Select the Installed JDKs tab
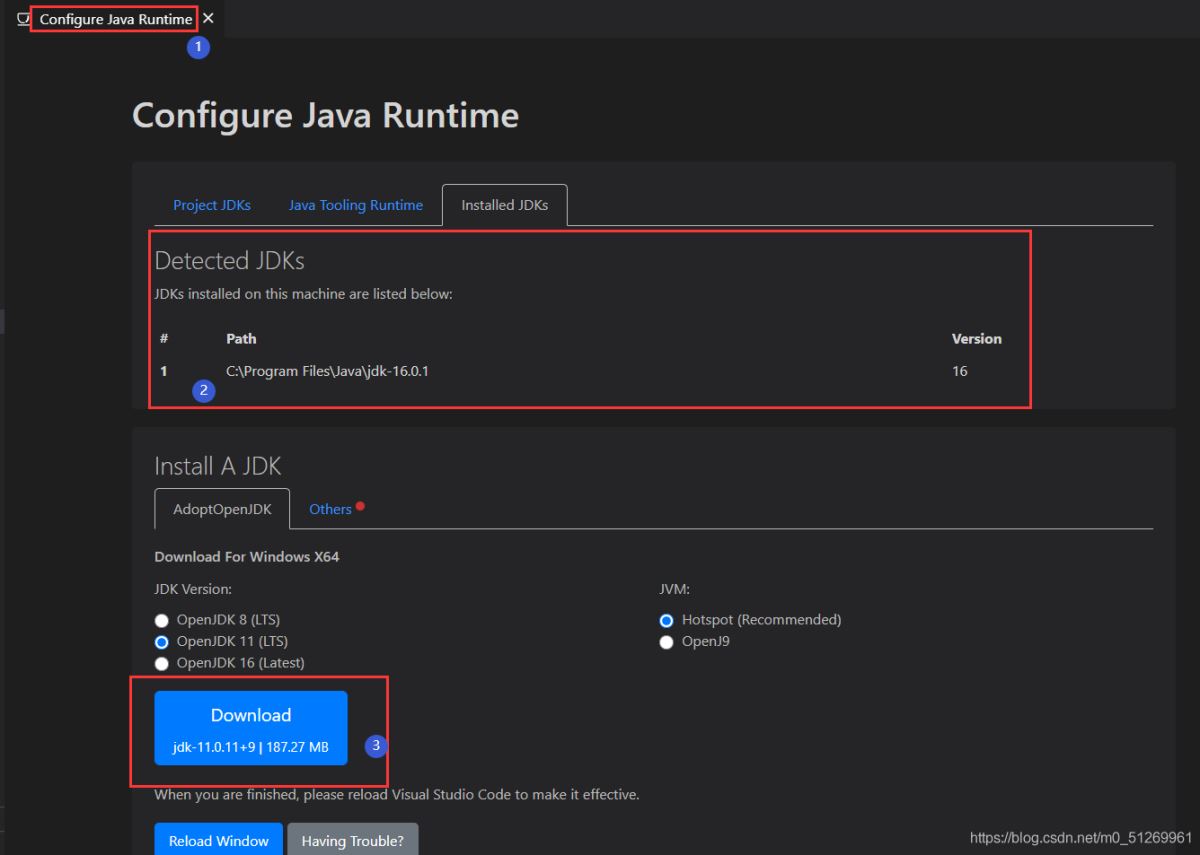1200x855 pixels. point(504,205)
